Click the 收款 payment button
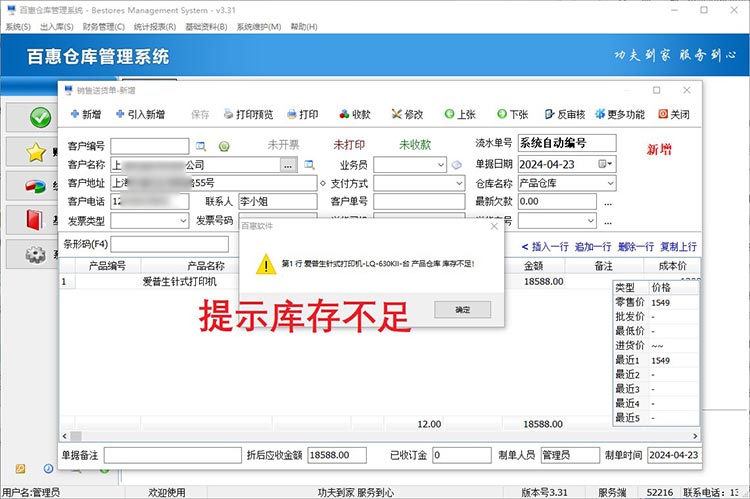750x499 pixels. (x=355, y=114)
